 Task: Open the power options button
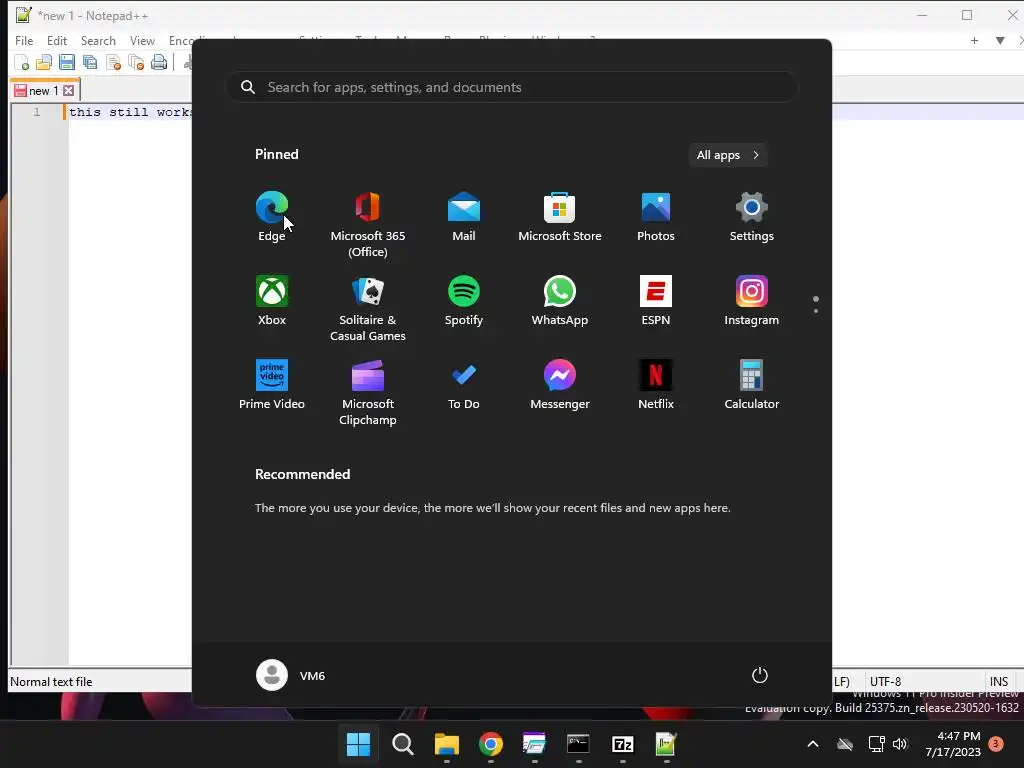(x=760, y=675)
